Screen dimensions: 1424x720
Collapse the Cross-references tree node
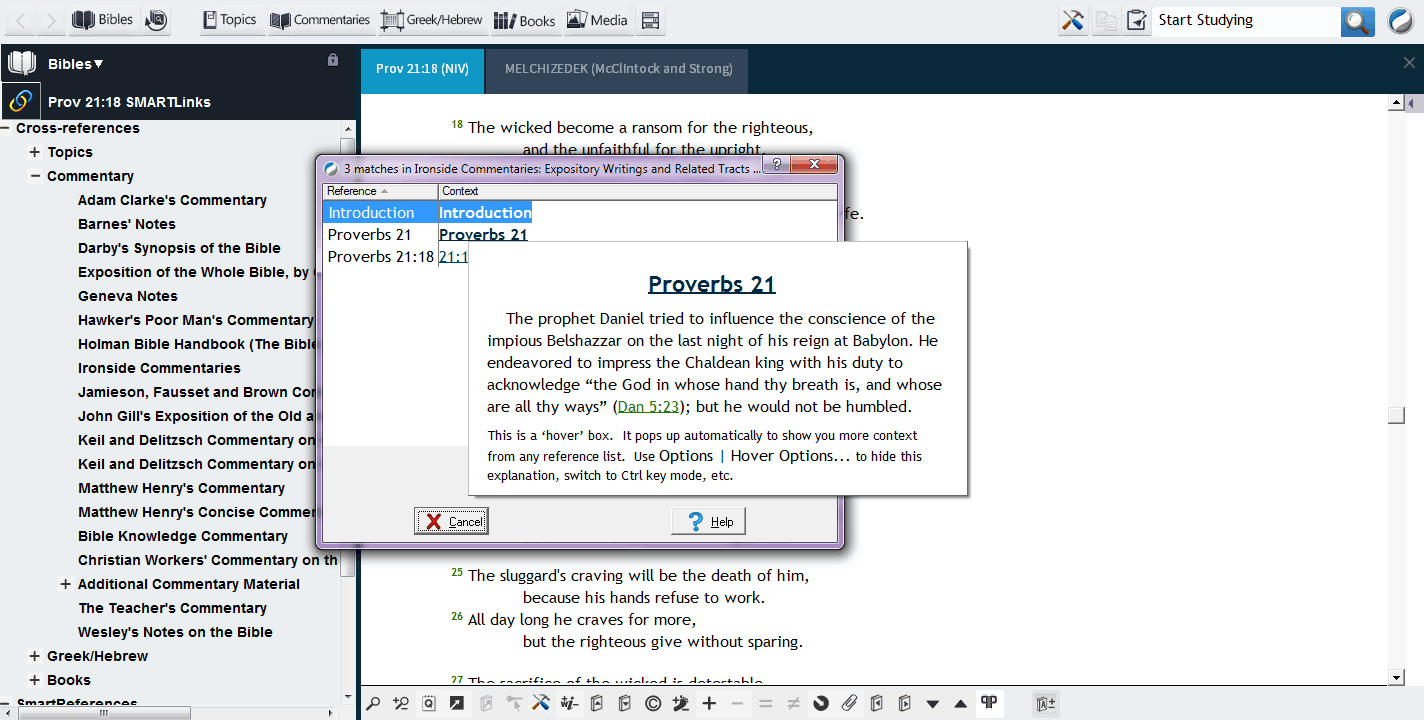pos(6,128)
